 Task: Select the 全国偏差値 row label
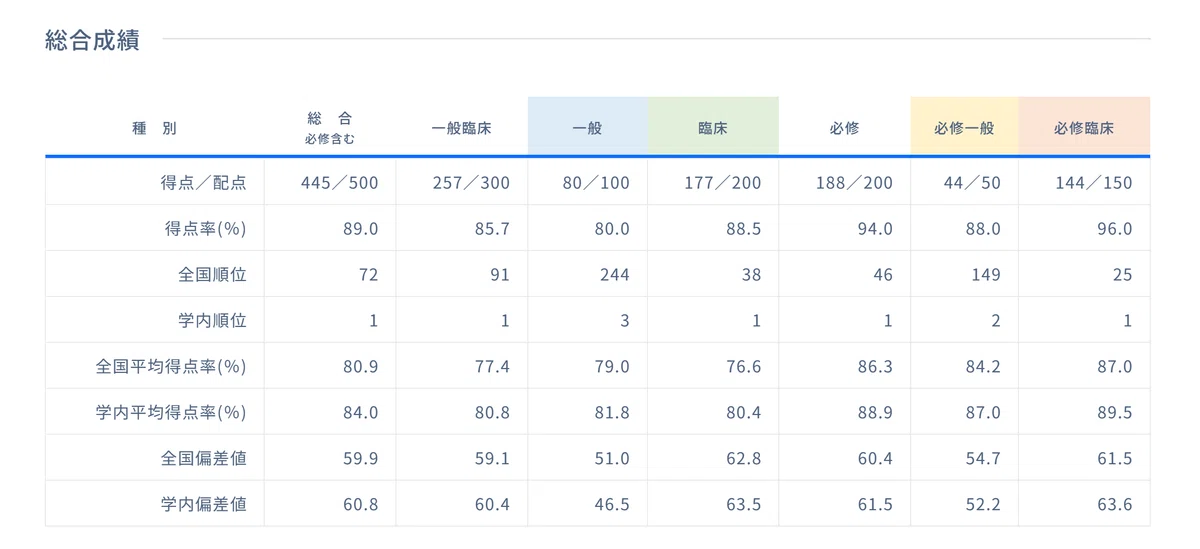point(203,459)
